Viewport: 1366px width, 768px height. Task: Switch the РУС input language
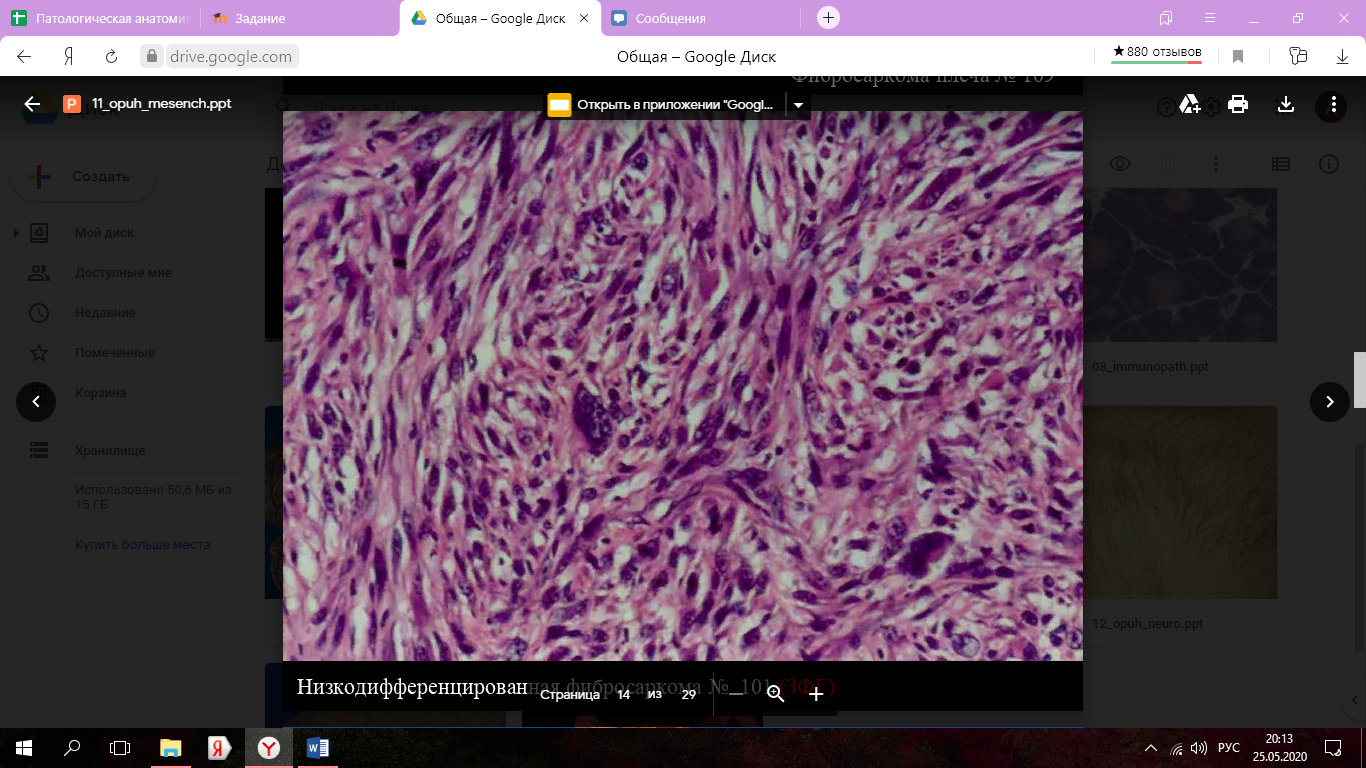tap(1230, 748)
